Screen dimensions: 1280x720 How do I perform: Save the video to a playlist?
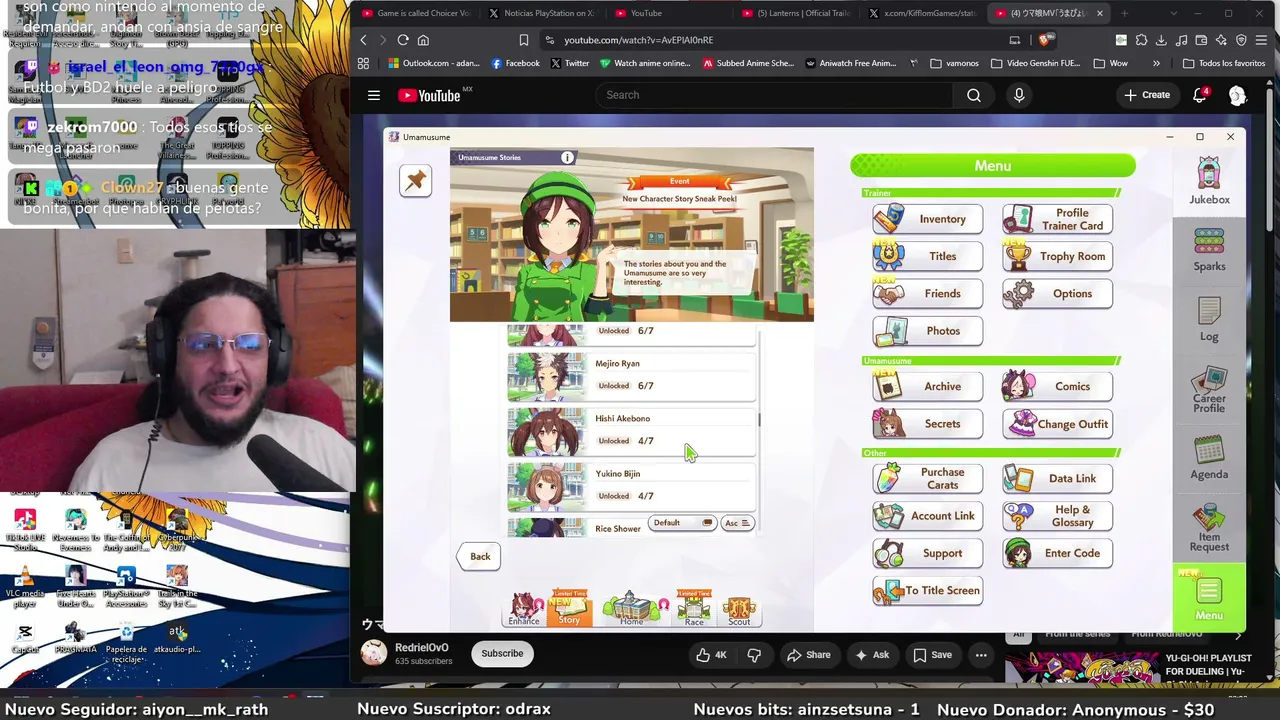point(932,655)
